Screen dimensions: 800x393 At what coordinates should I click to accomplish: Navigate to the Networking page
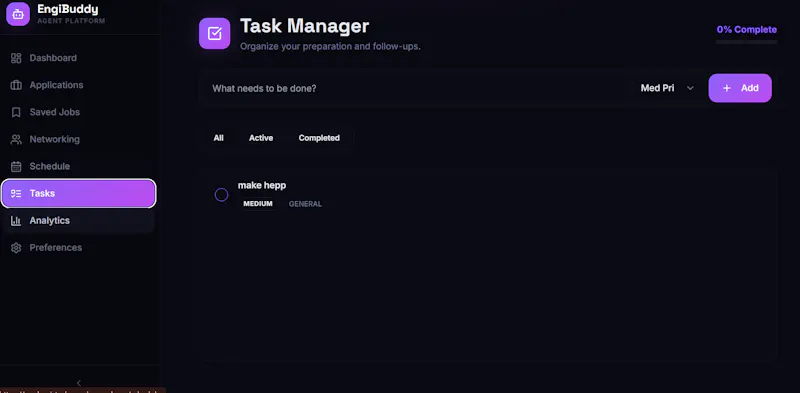point(79,139)
